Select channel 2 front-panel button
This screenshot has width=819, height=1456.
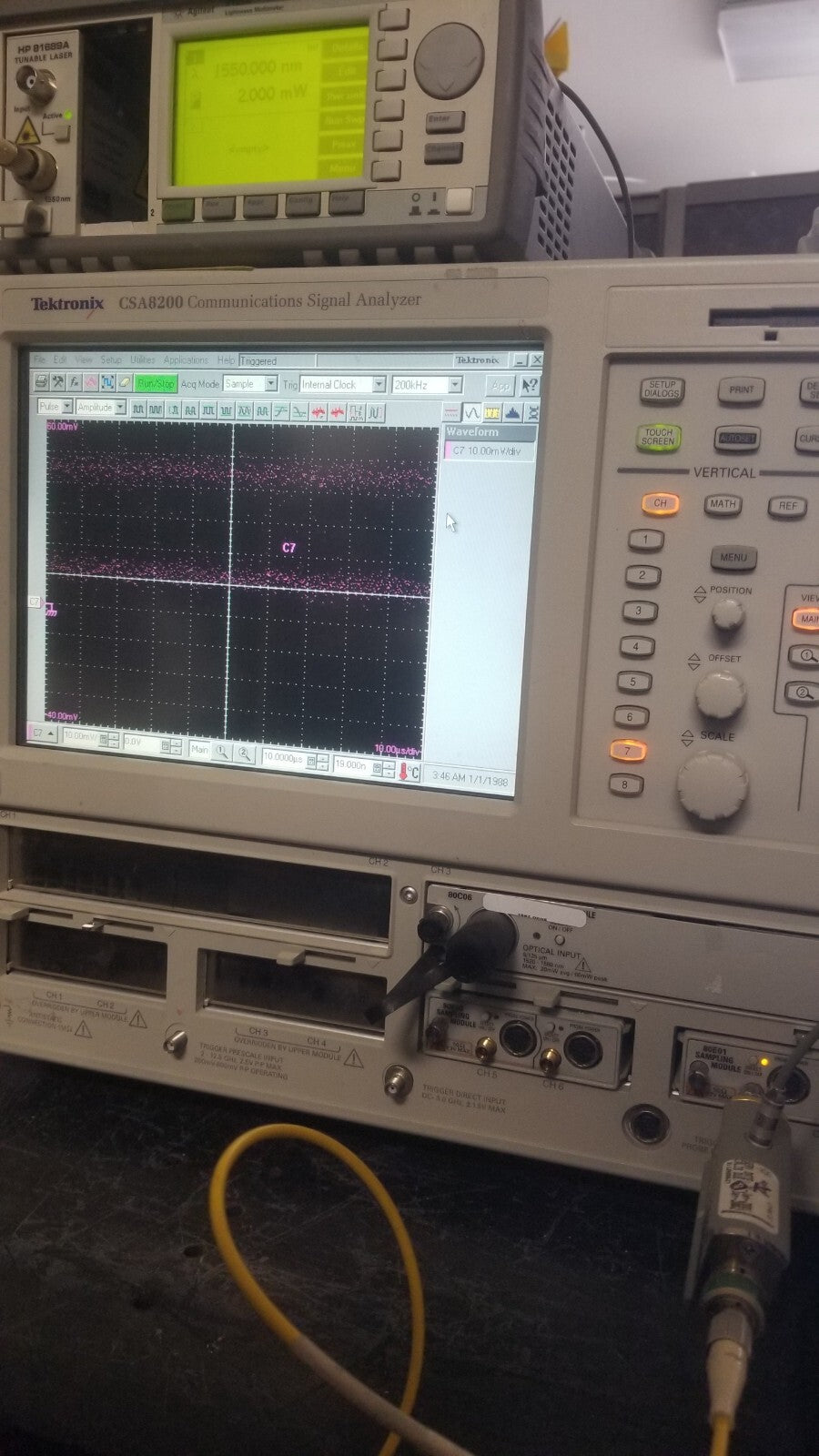[642, 574]
